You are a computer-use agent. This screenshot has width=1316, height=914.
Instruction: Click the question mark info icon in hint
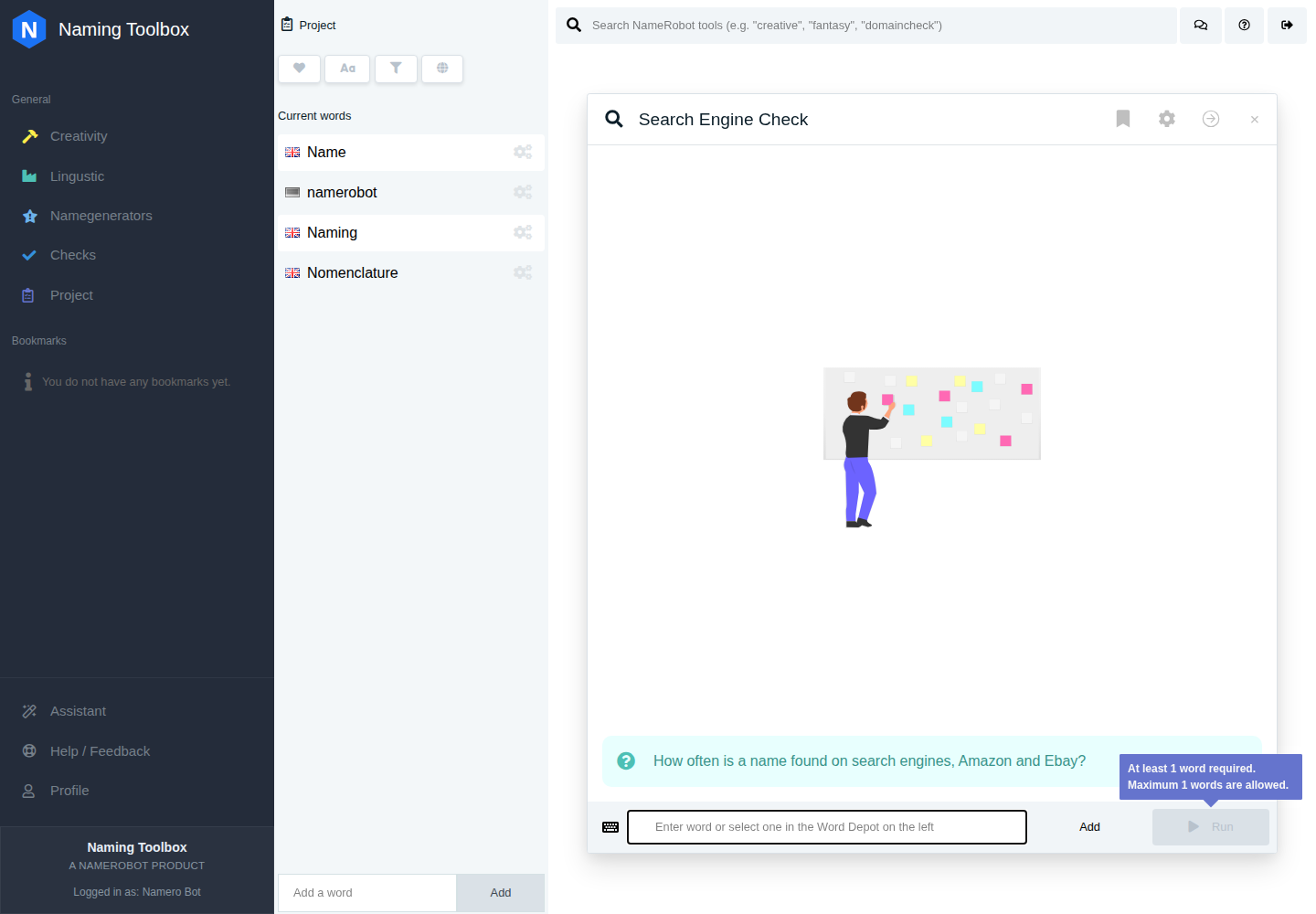click(626, 760)
